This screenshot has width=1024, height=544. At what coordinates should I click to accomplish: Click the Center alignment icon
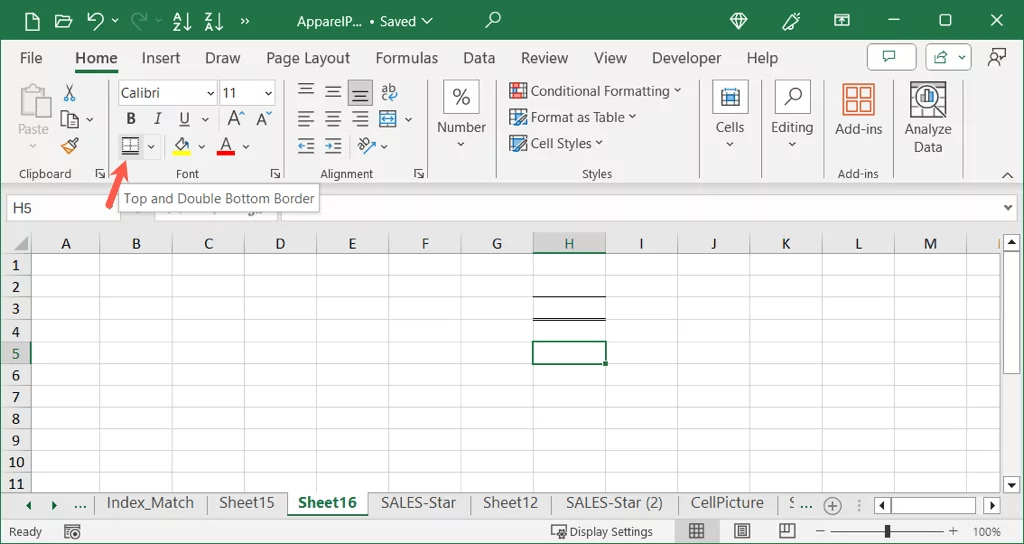point(333,120)
